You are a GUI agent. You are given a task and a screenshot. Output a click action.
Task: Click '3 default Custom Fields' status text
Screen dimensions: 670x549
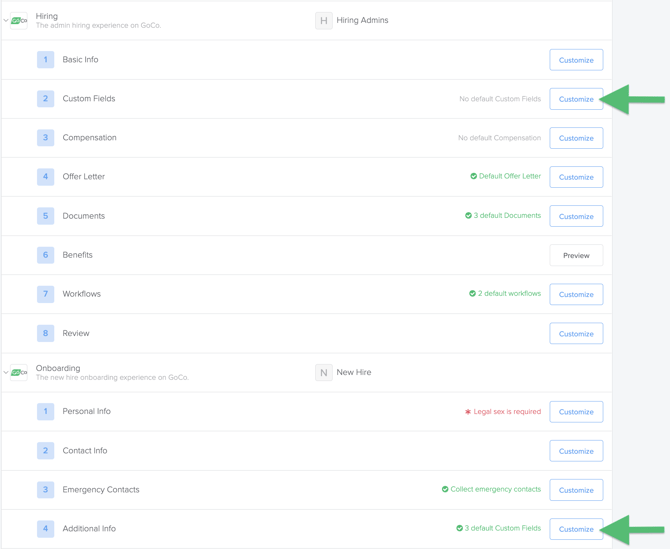503,528
